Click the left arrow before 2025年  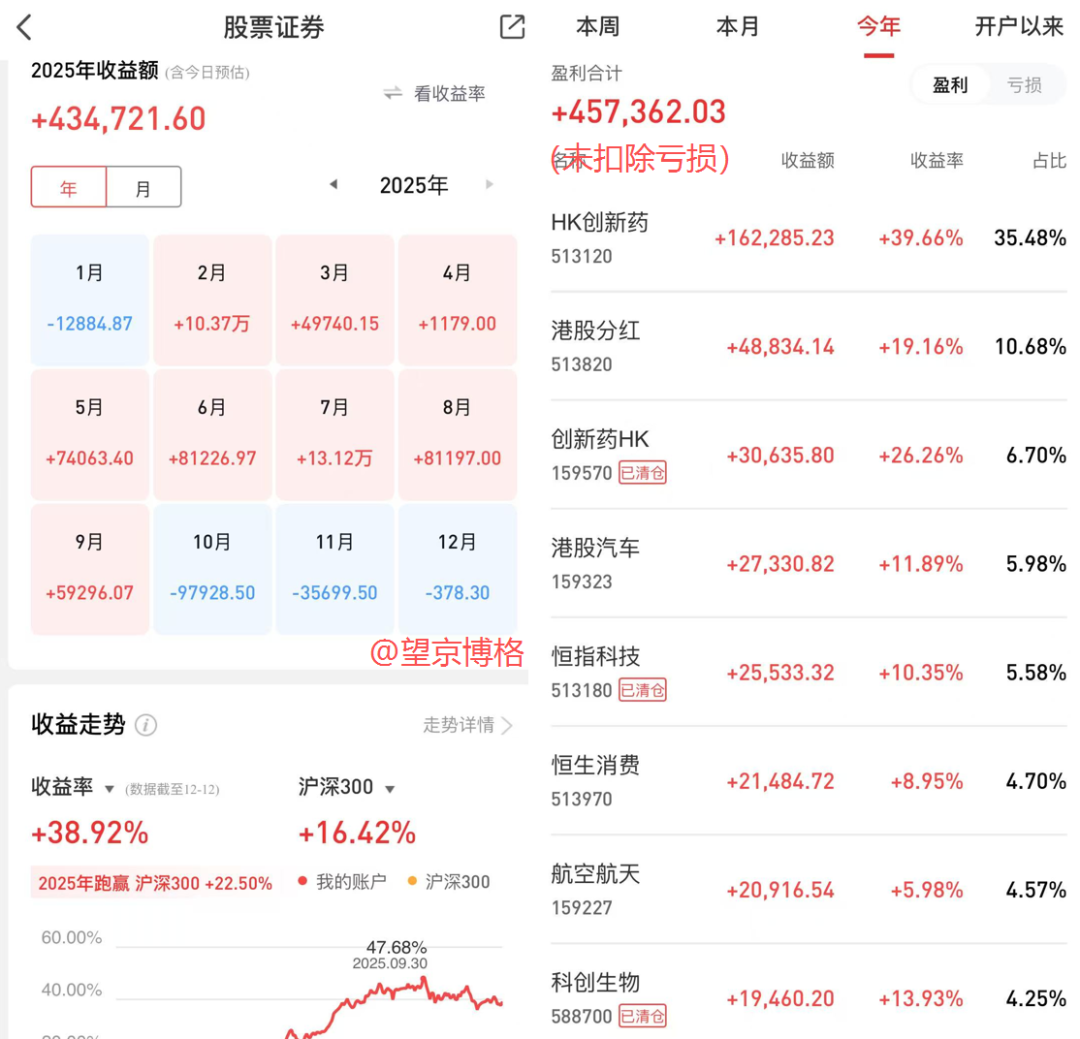[x=333, y=184]
